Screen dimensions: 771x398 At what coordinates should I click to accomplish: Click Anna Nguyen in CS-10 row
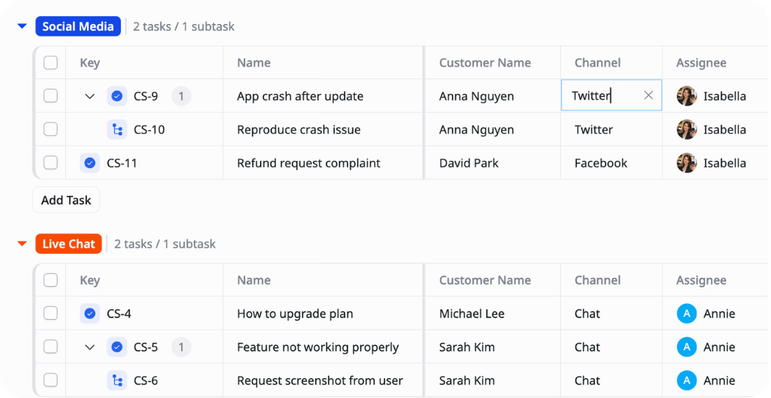tap(476, 129)
